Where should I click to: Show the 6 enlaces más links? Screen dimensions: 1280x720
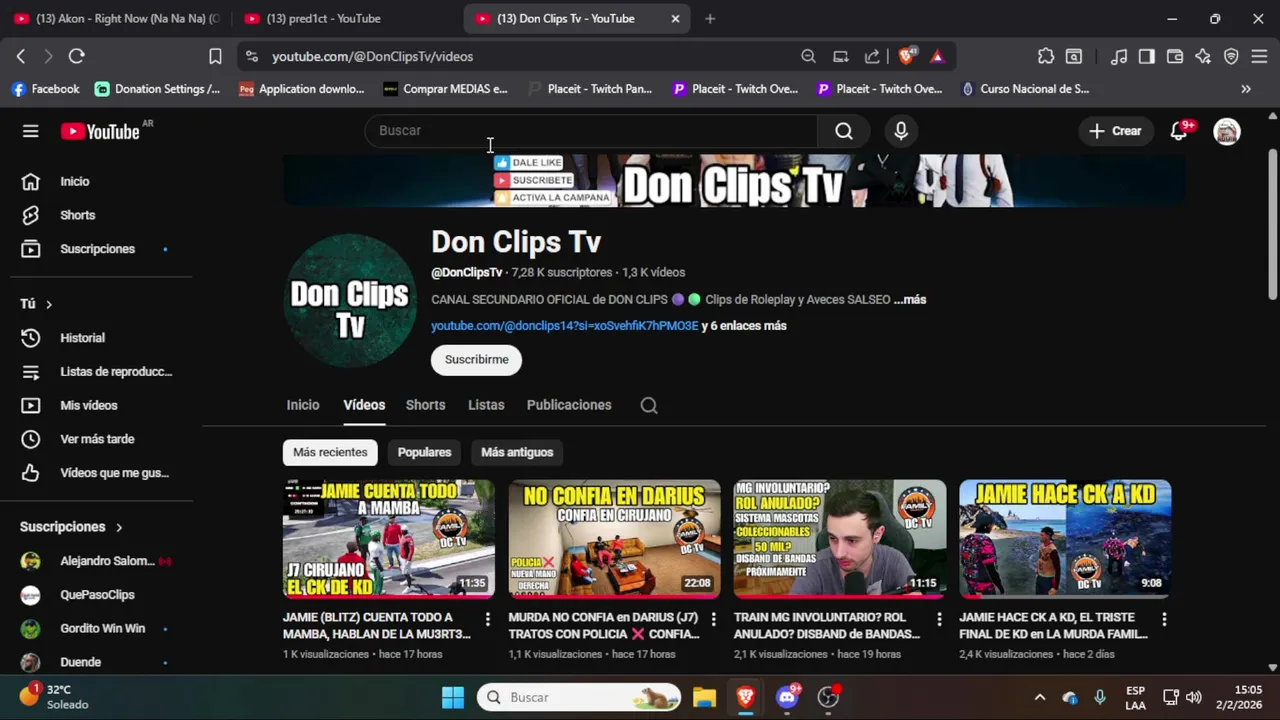(x=744, y=326)
